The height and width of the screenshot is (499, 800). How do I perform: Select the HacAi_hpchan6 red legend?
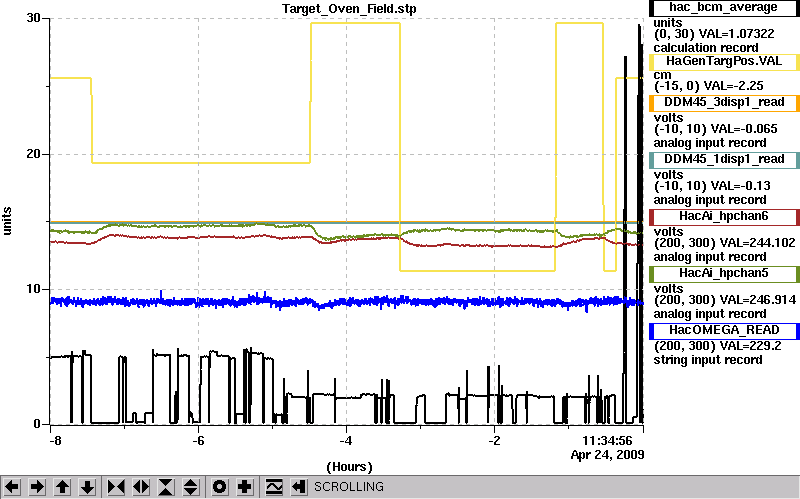(x=723, y=217)
